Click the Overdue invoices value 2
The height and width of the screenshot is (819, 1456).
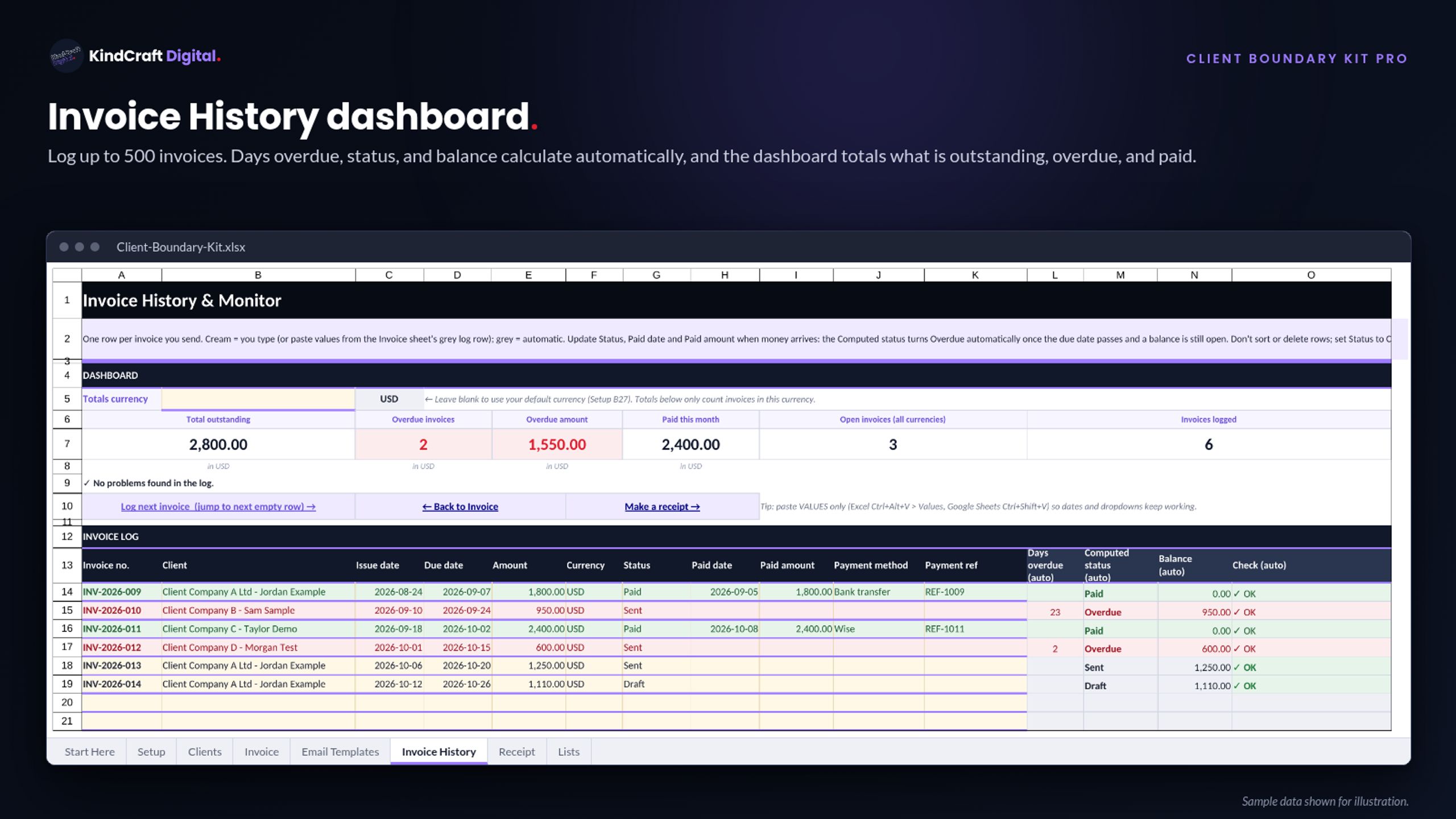(423, 444)
